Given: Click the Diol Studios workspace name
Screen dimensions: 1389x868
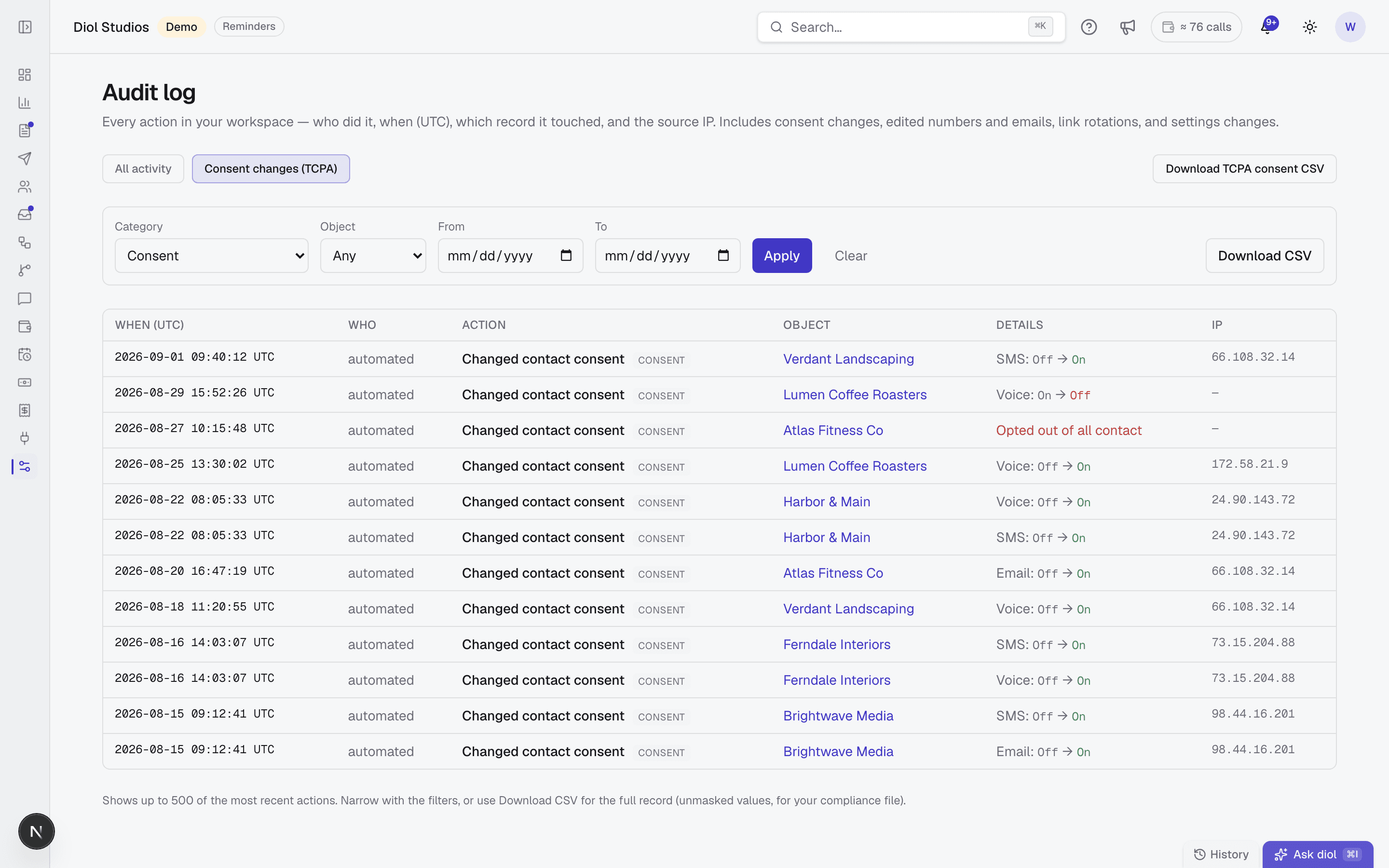Looking at the screenshot, I should point(111,27).
